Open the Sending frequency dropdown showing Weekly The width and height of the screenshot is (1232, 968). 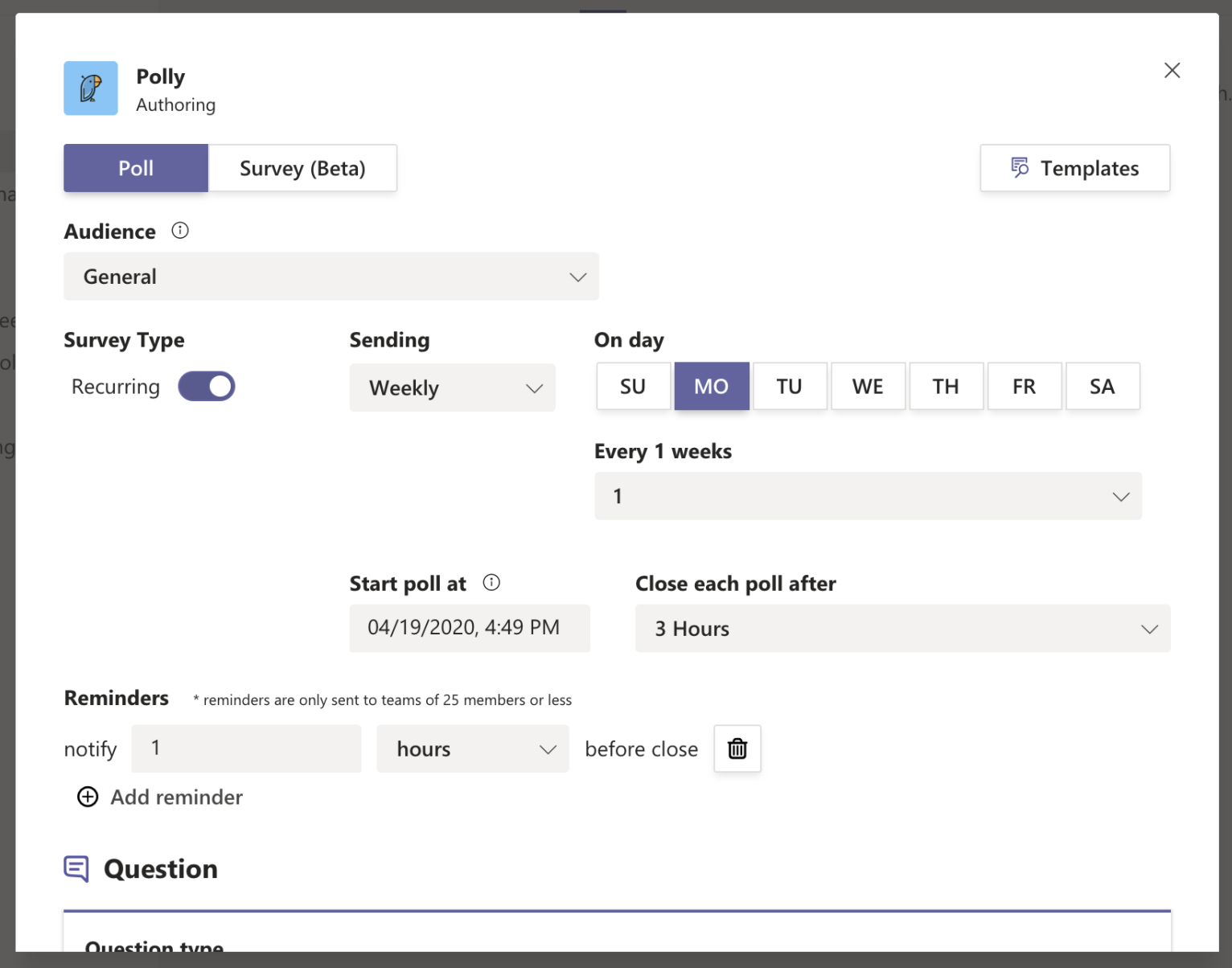(x=452, y=388)
